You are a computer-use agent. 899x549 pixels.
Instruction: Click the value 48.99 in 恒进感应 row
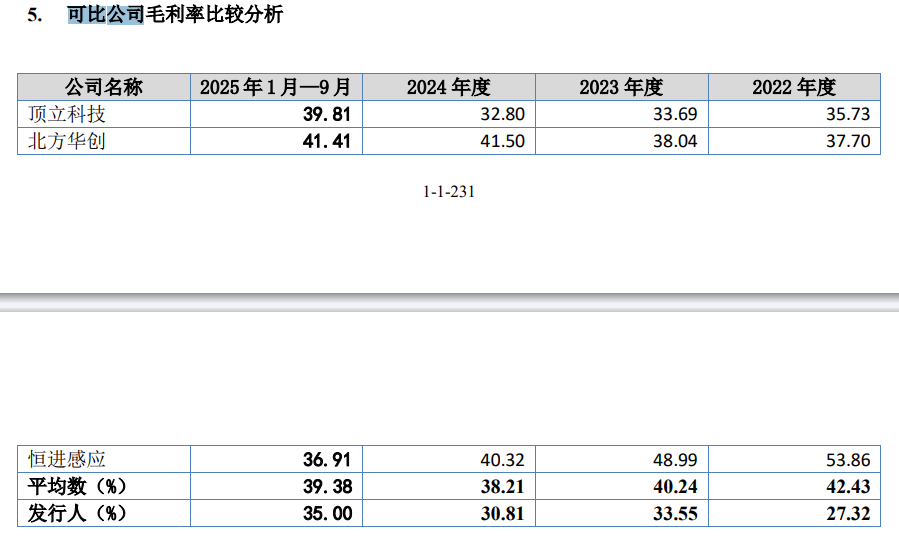674,460
